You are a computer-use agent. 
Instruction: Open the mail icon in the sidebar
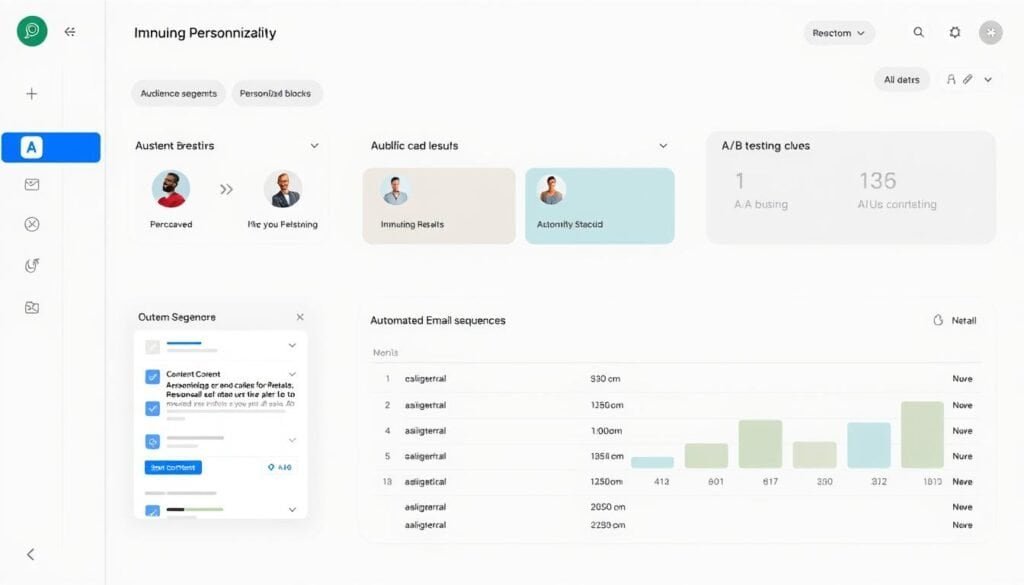31,184
